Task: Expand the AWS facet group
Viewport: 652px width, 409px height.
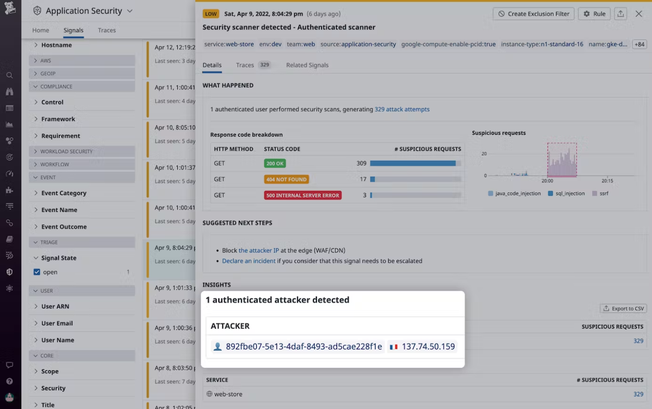Action: (x=82, y=61)
